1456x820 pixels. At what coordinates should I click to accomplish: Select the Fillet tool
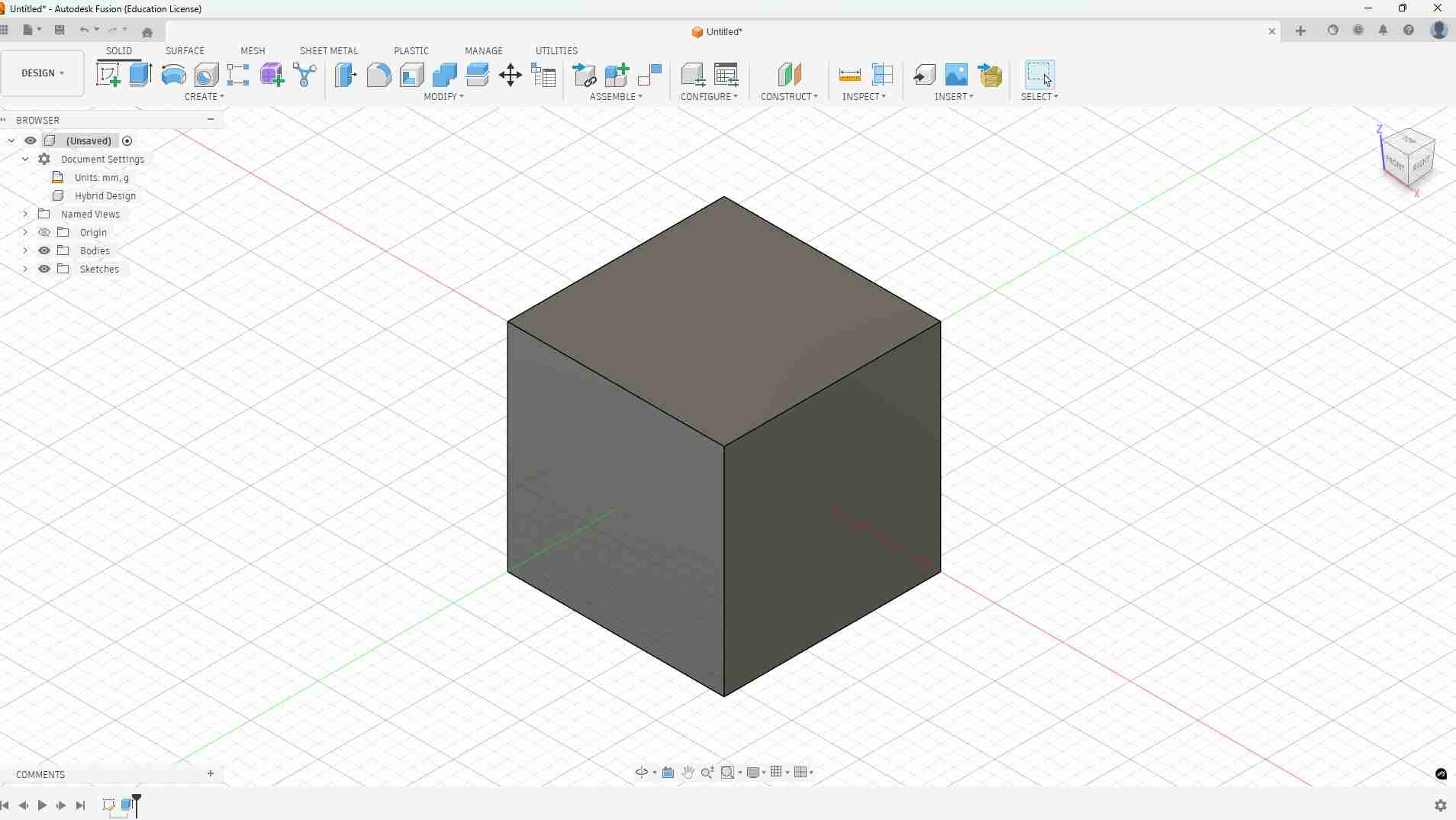[378, 75]
